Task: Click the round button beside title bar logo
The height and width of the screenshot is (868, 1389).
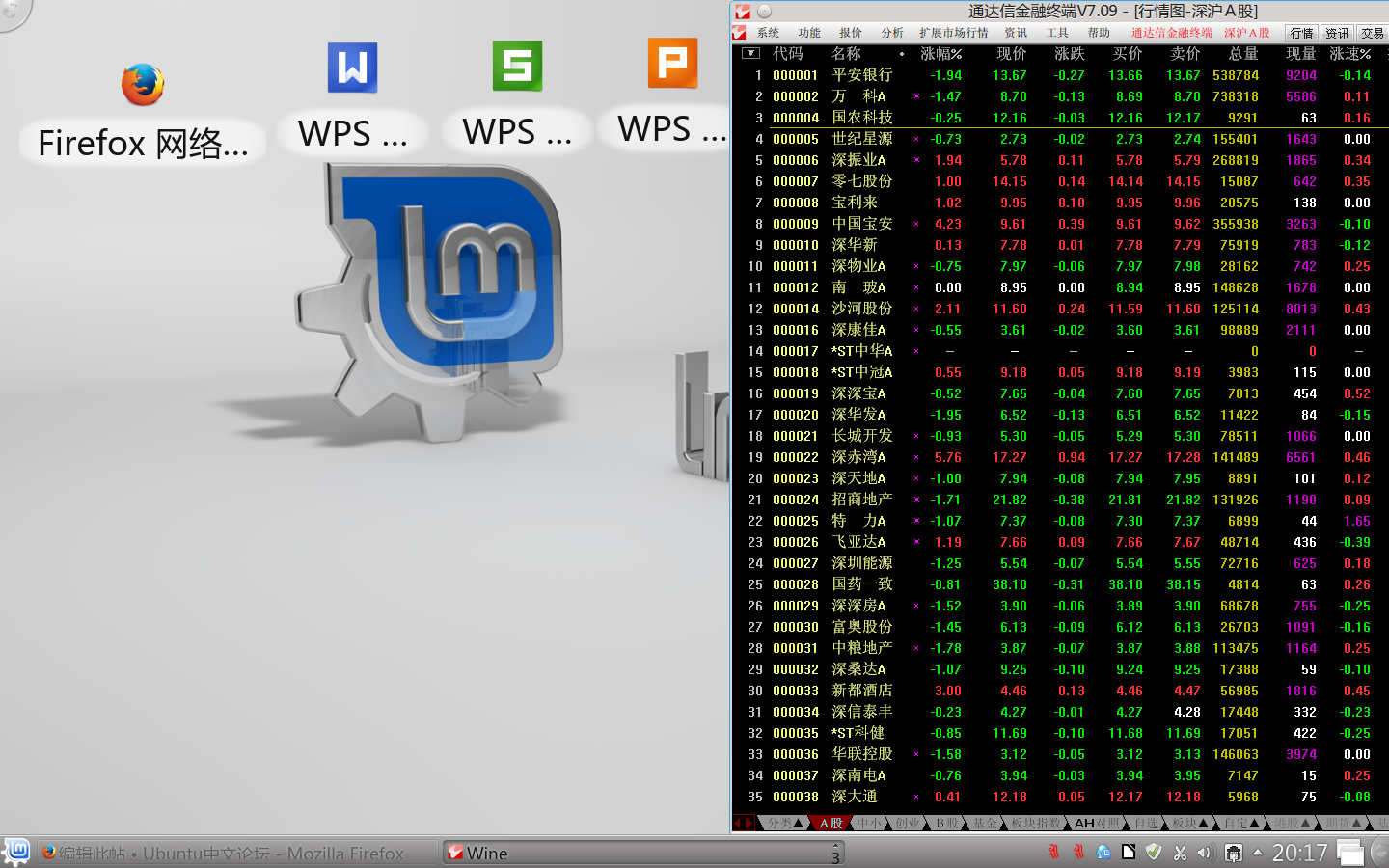Action: pos(764,12)
